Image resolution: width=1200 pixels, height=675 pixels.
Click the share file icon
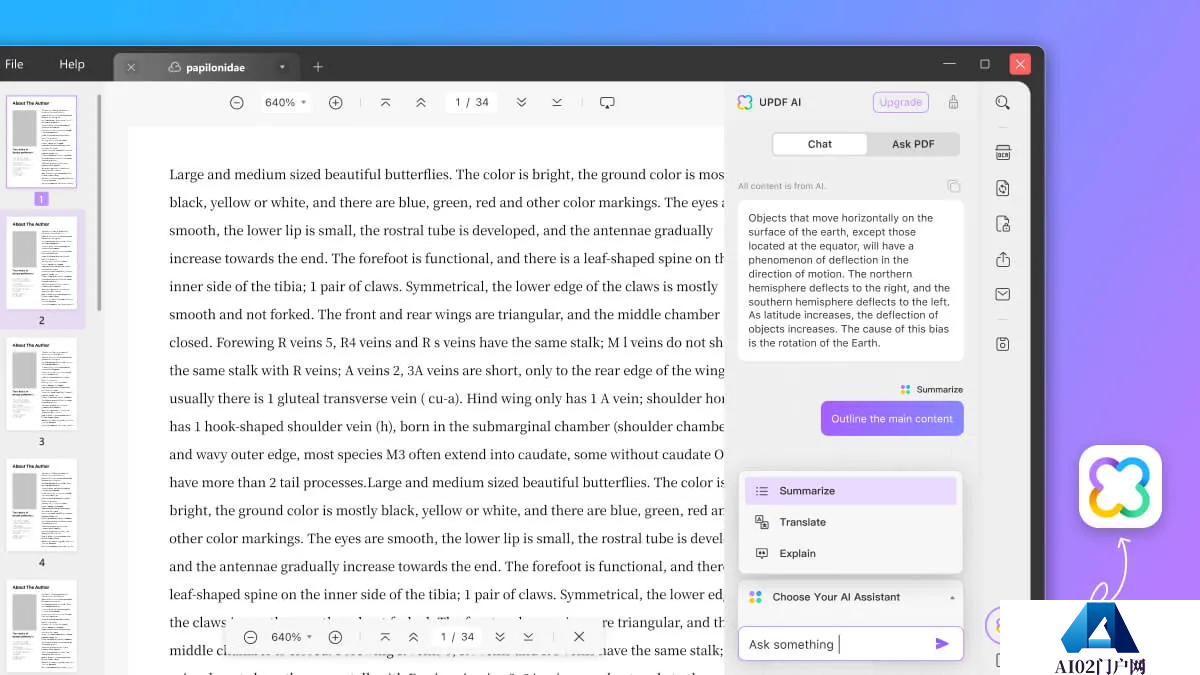[x=1002, y=259]
